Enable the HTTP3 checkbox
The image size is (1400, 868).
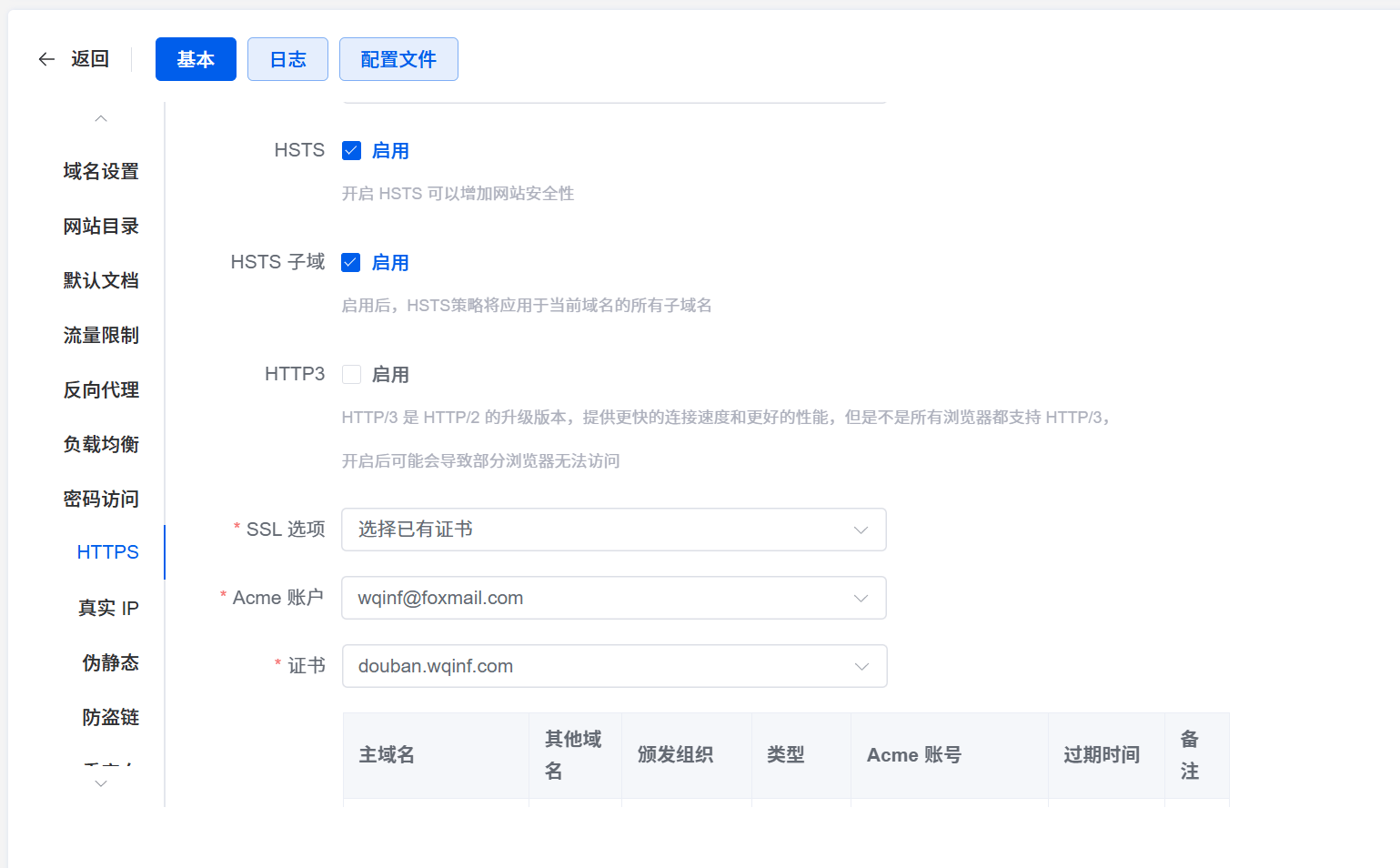(351, 375)
